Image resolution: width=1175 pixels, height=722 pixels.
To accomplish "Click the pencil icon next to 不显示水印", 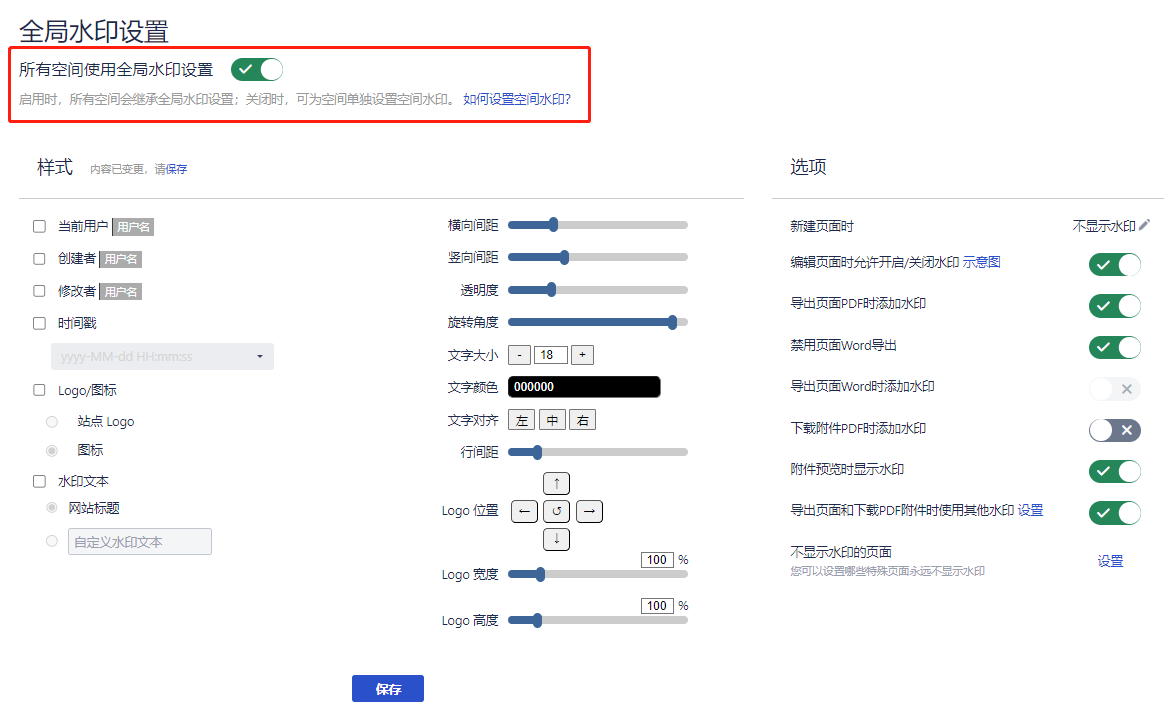I will click(1144, 226).
